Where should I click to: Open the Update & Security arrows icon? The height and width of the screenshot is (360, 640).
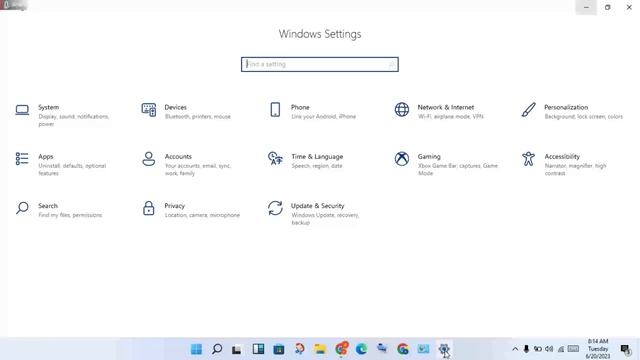(275, 208)
